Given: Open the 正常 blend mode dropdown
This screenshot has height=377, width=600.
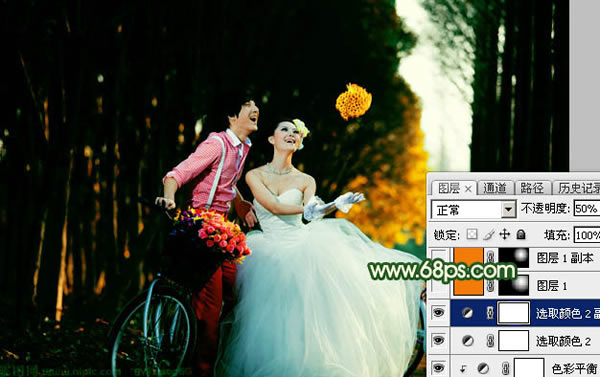Looking at the screenshot, I should [509, 210].
